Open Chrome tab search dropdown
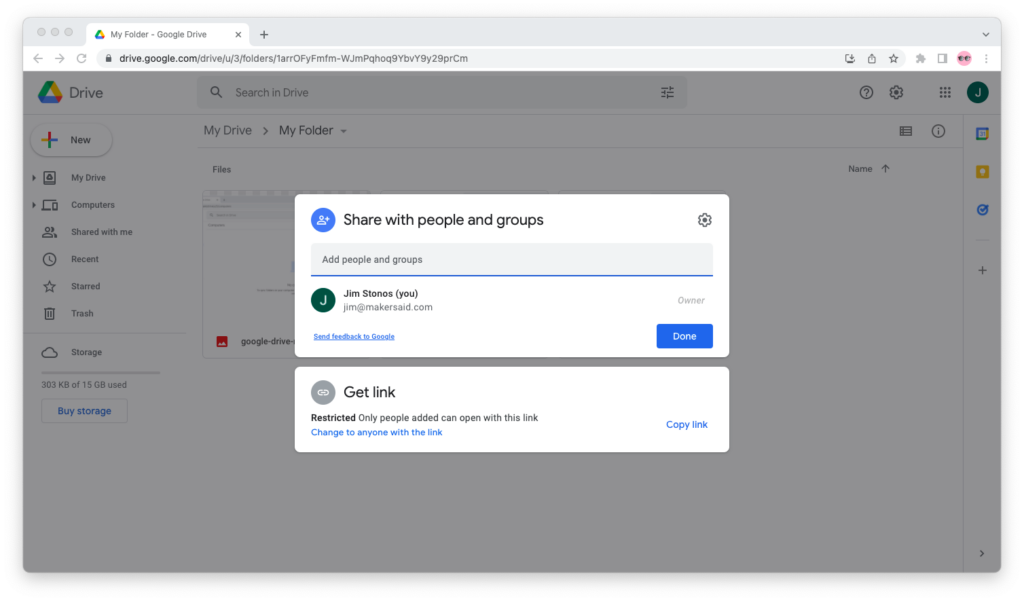 (x=985, y=34)
